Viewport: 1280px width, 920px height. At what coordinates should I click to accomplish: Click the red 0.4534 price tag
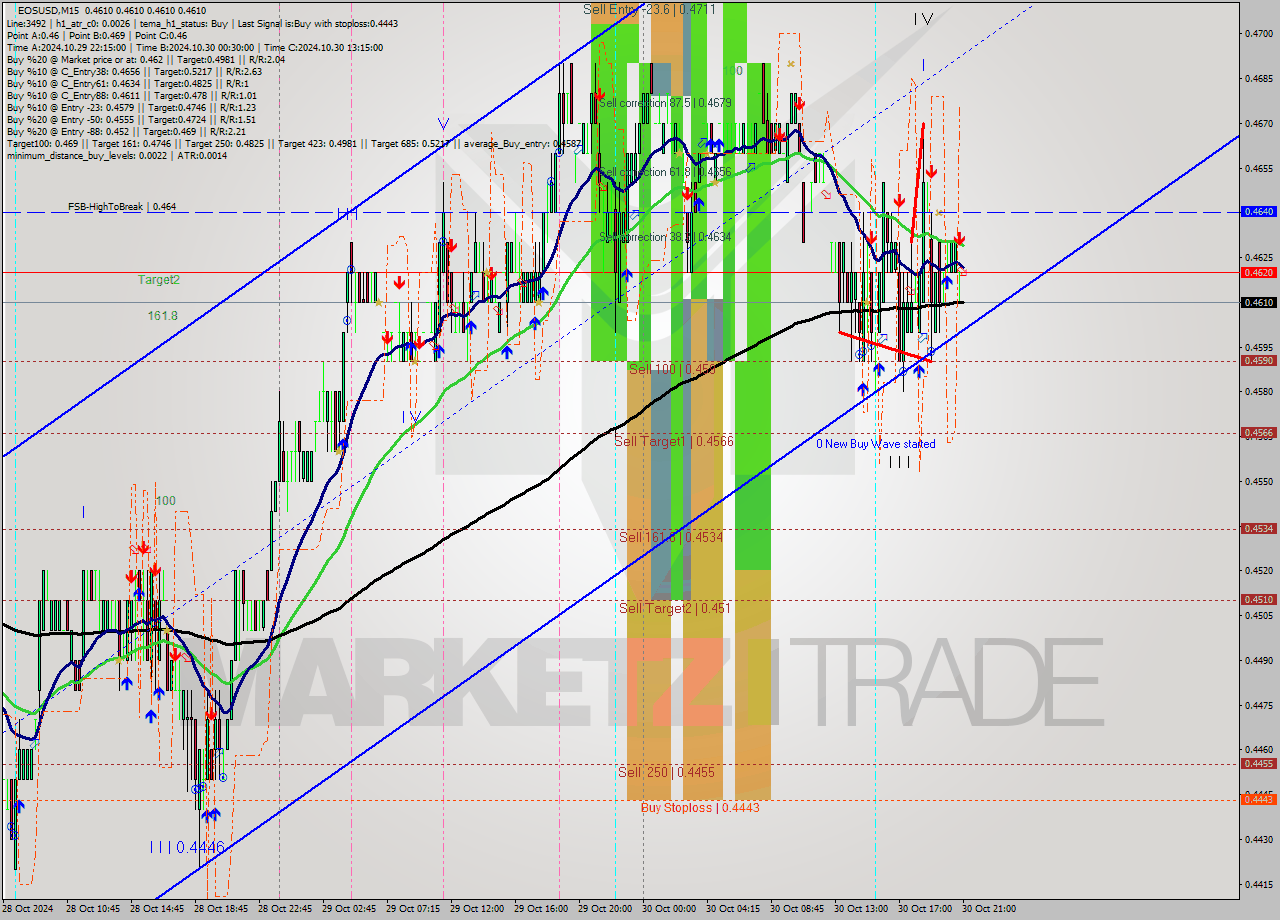(x=1258, y=529)
